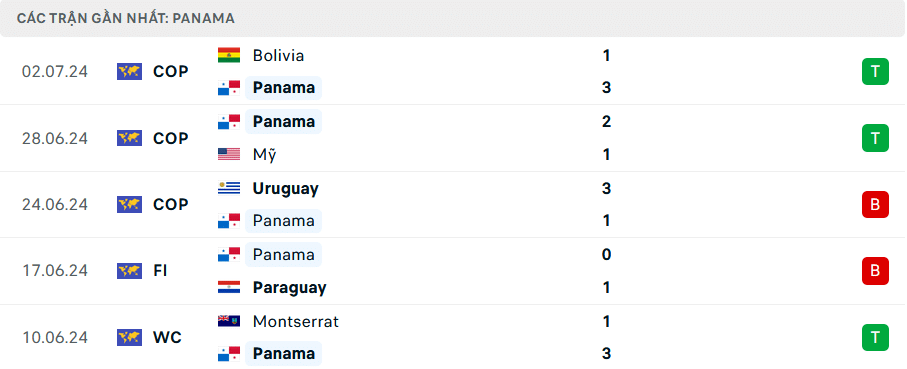Click the world map icon beside WC

tap(129, 337)
